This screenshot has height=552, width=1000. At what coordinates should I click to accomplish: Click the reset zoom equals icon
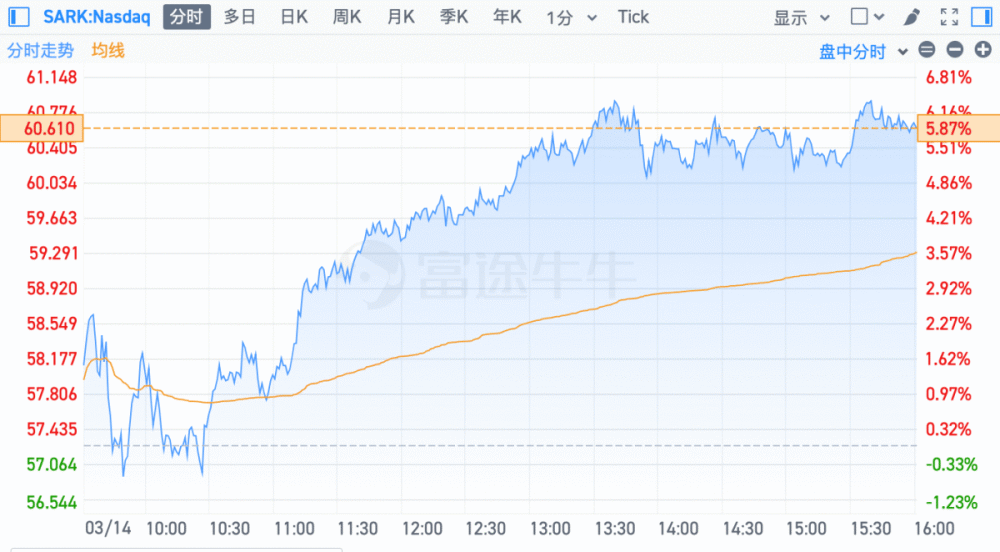[927, 51]
